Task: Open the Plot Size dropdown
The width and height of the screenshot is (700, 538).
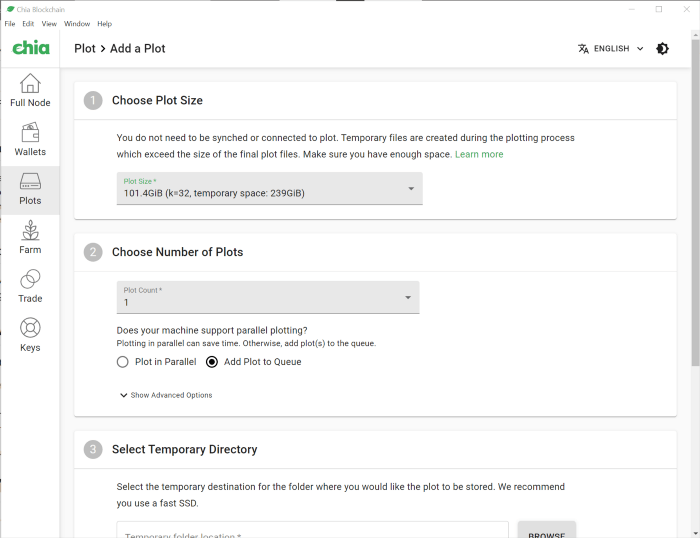Action: pos(269,189)
